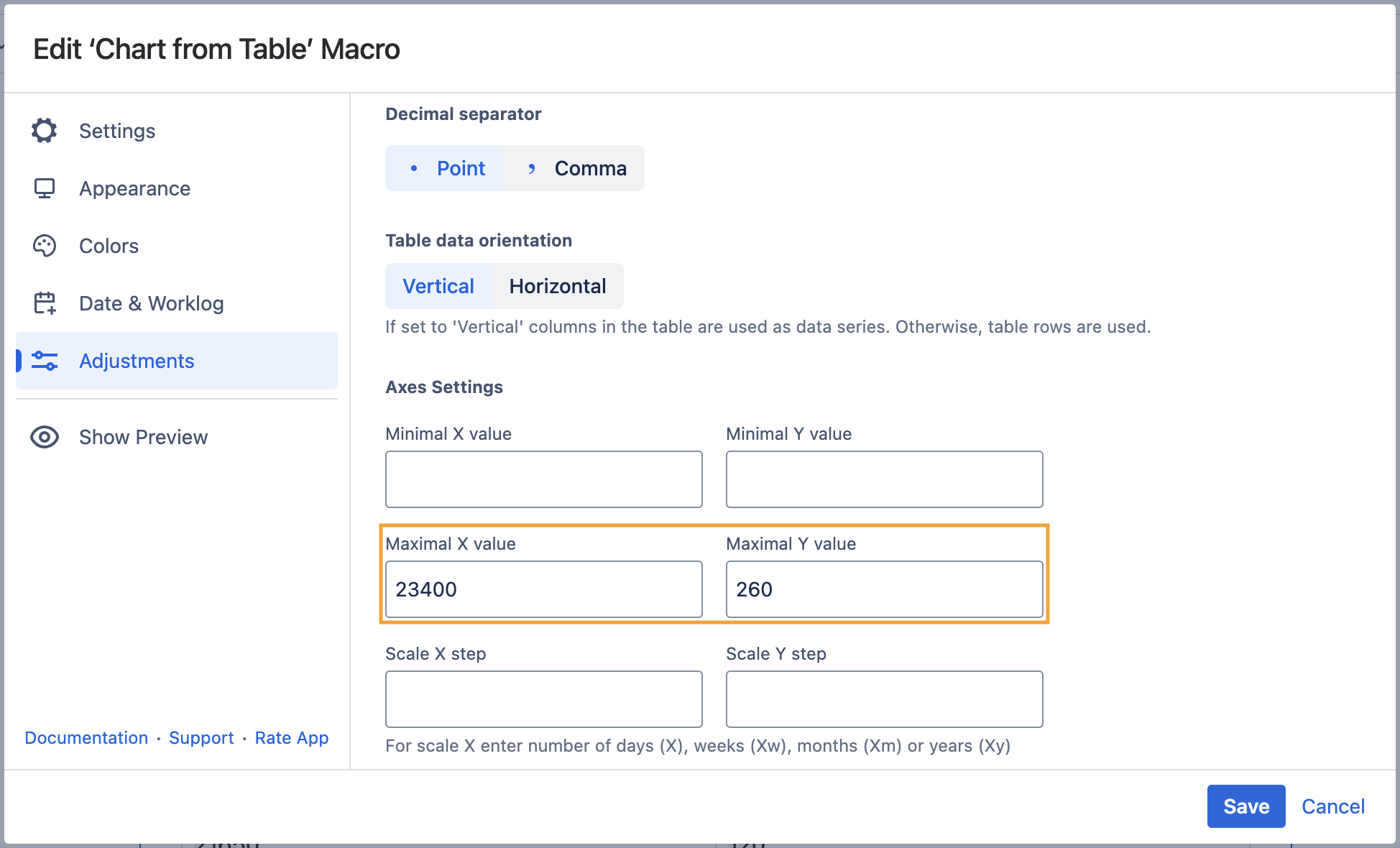Click the Show Preview eye icon
1400x848 pixels.
[x=44, y=437]
